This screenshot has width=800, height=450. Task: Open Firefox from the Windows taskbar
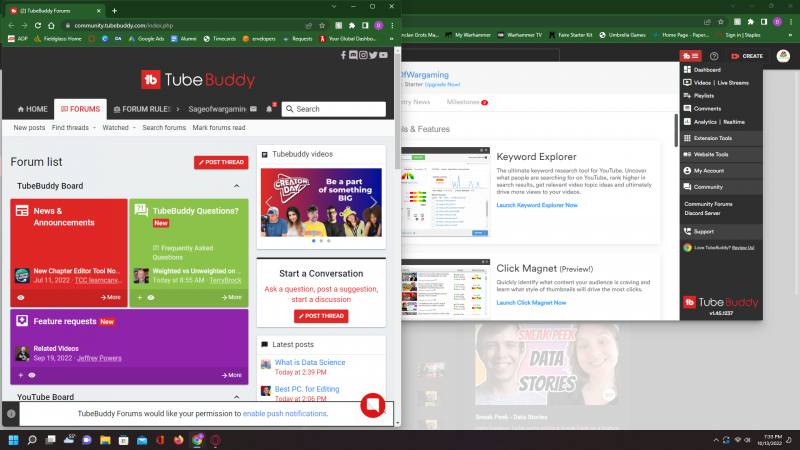click(x=178, y=440)
